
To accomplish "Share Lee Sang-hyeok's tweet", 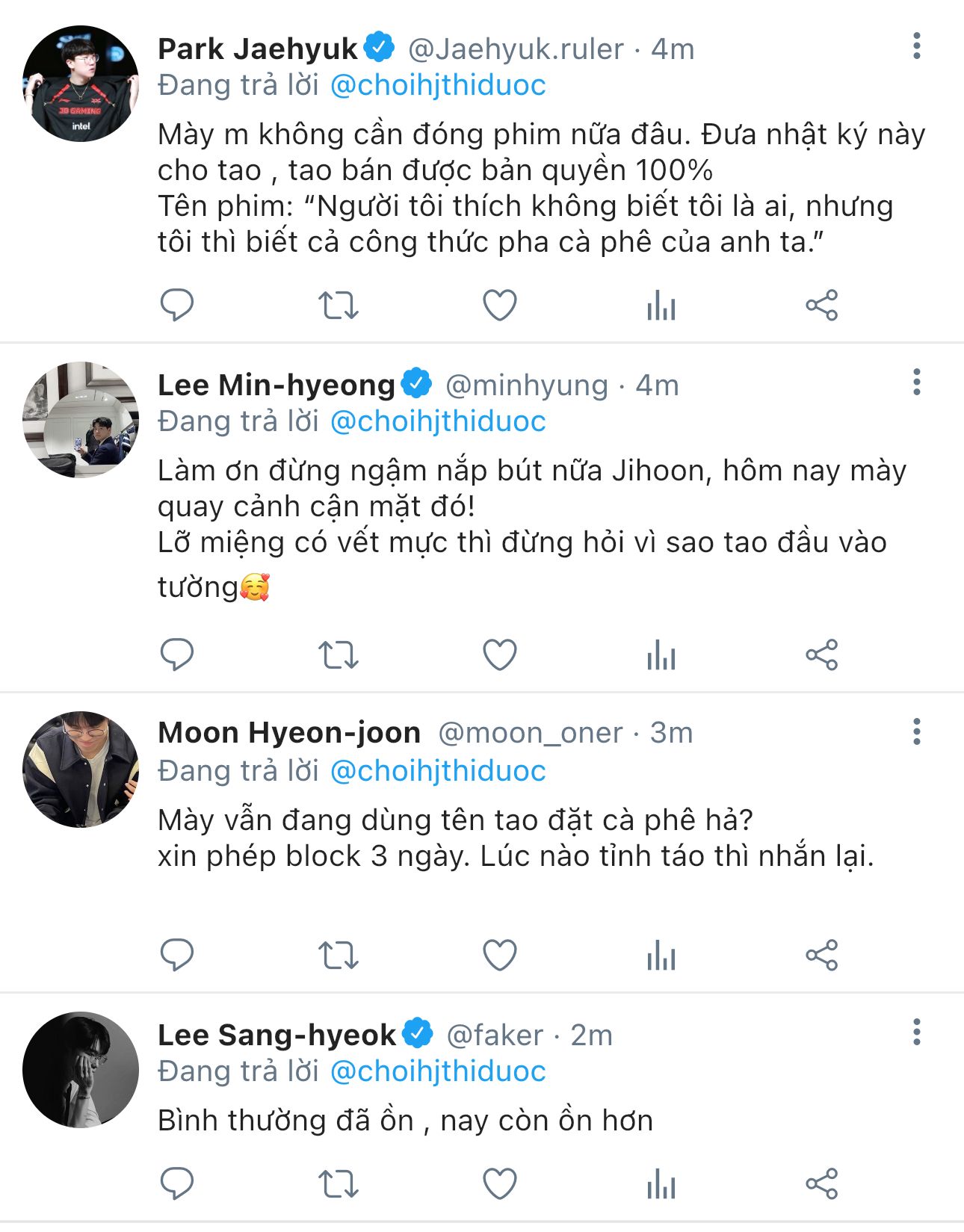I will pyautogui.click(x=822, y=1184).
